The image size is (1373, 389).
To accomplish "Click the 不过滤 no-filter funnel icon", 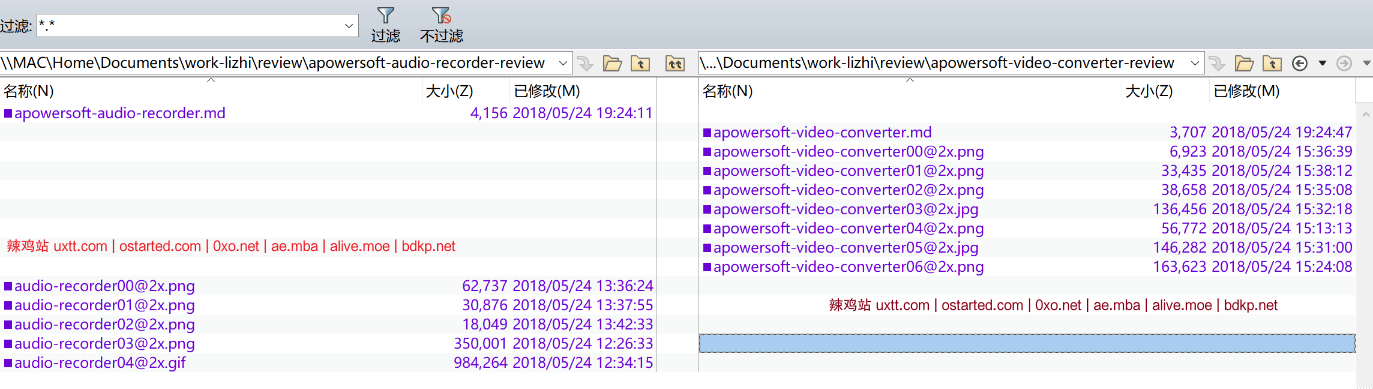I will (441, 16).
